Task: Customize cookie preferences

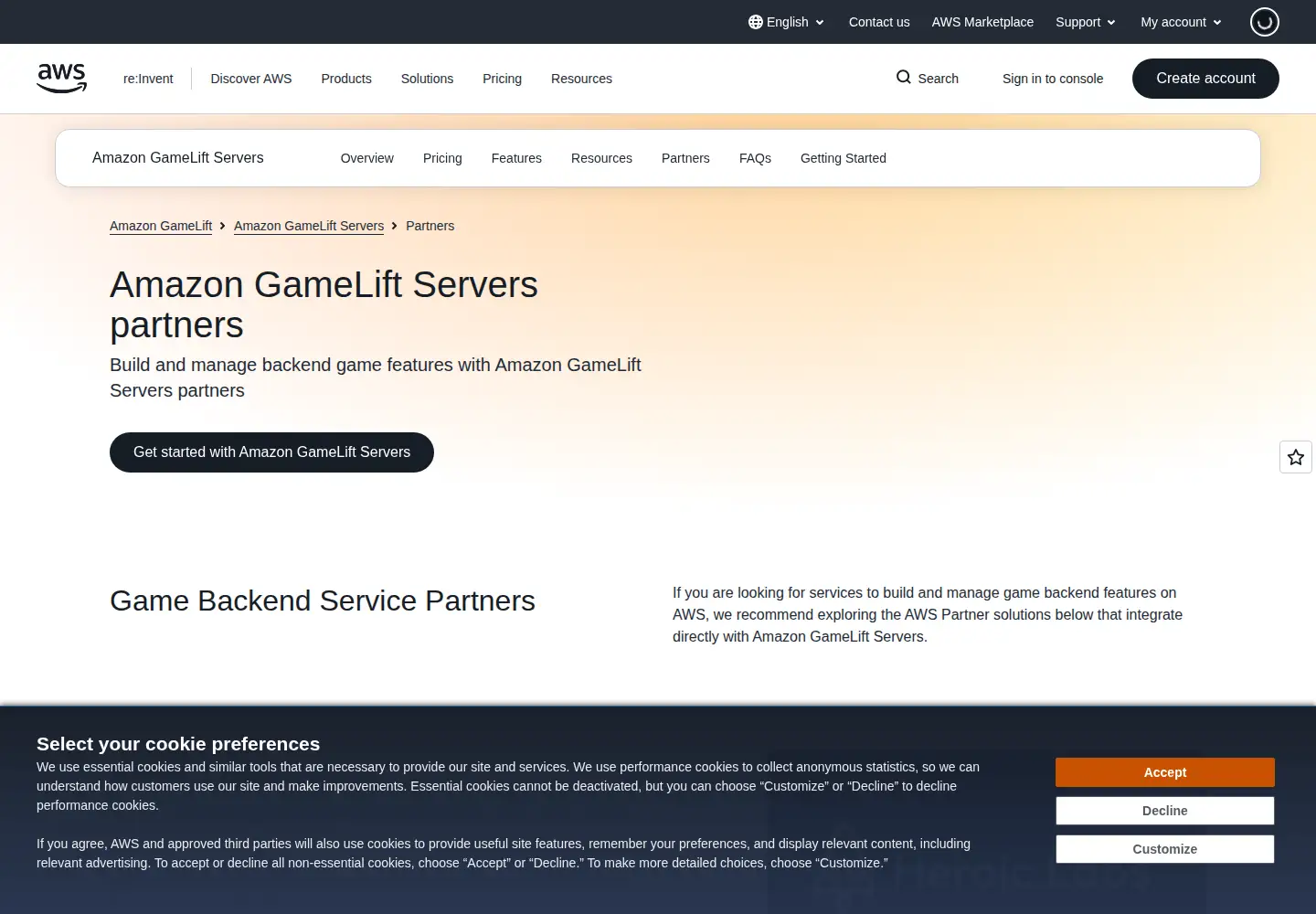Action: (x=1165, y=849)
